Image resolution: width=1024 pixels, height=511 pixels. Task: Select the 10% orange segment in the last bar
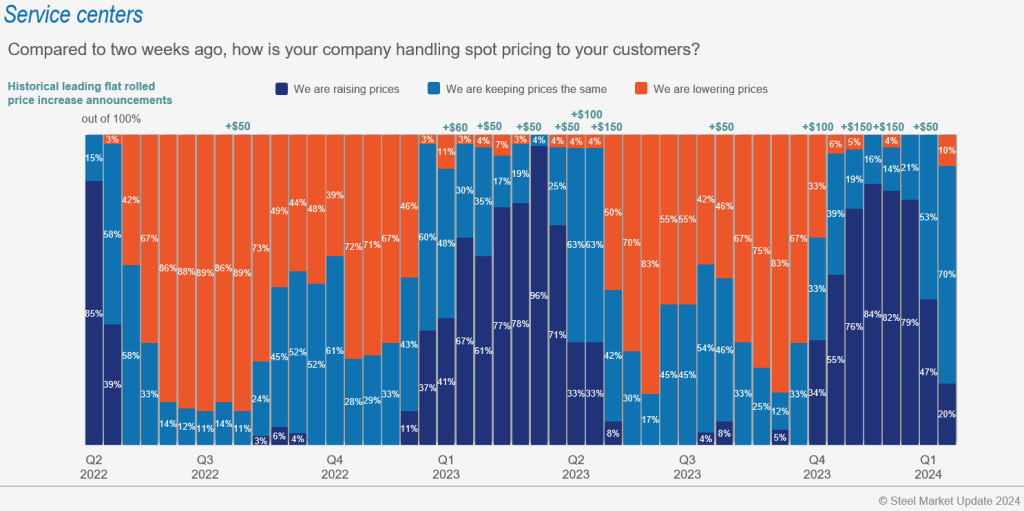tap(947, 150)
